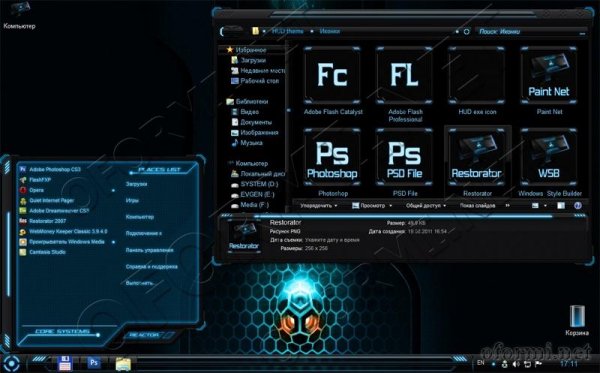Screen dimensions: 600x373
Task: Open the Общий доступ dropdown
Action: pyautogui.click(x=426, y=205)
